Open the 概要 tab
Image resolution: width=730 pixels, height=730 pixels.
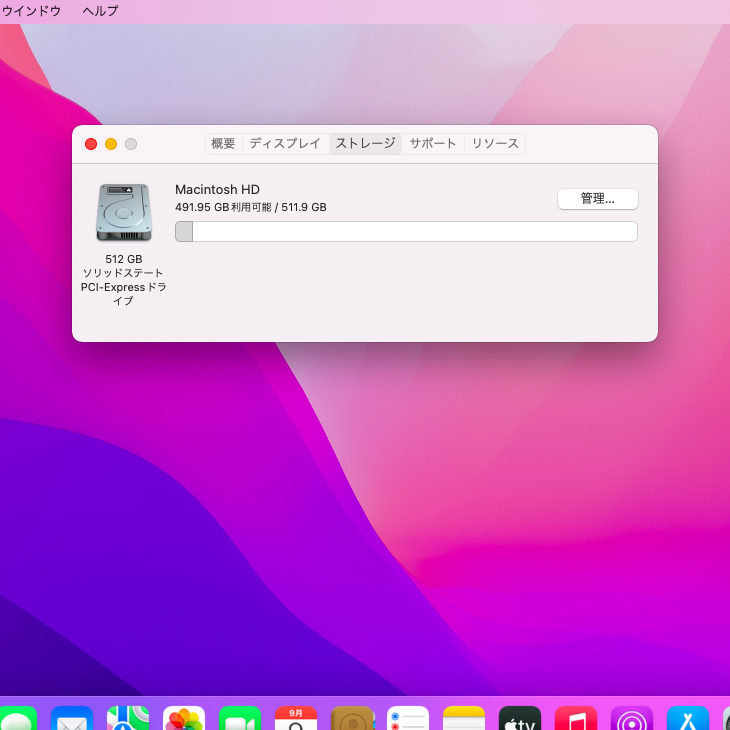pyautogui.click(x=223, y=143)
